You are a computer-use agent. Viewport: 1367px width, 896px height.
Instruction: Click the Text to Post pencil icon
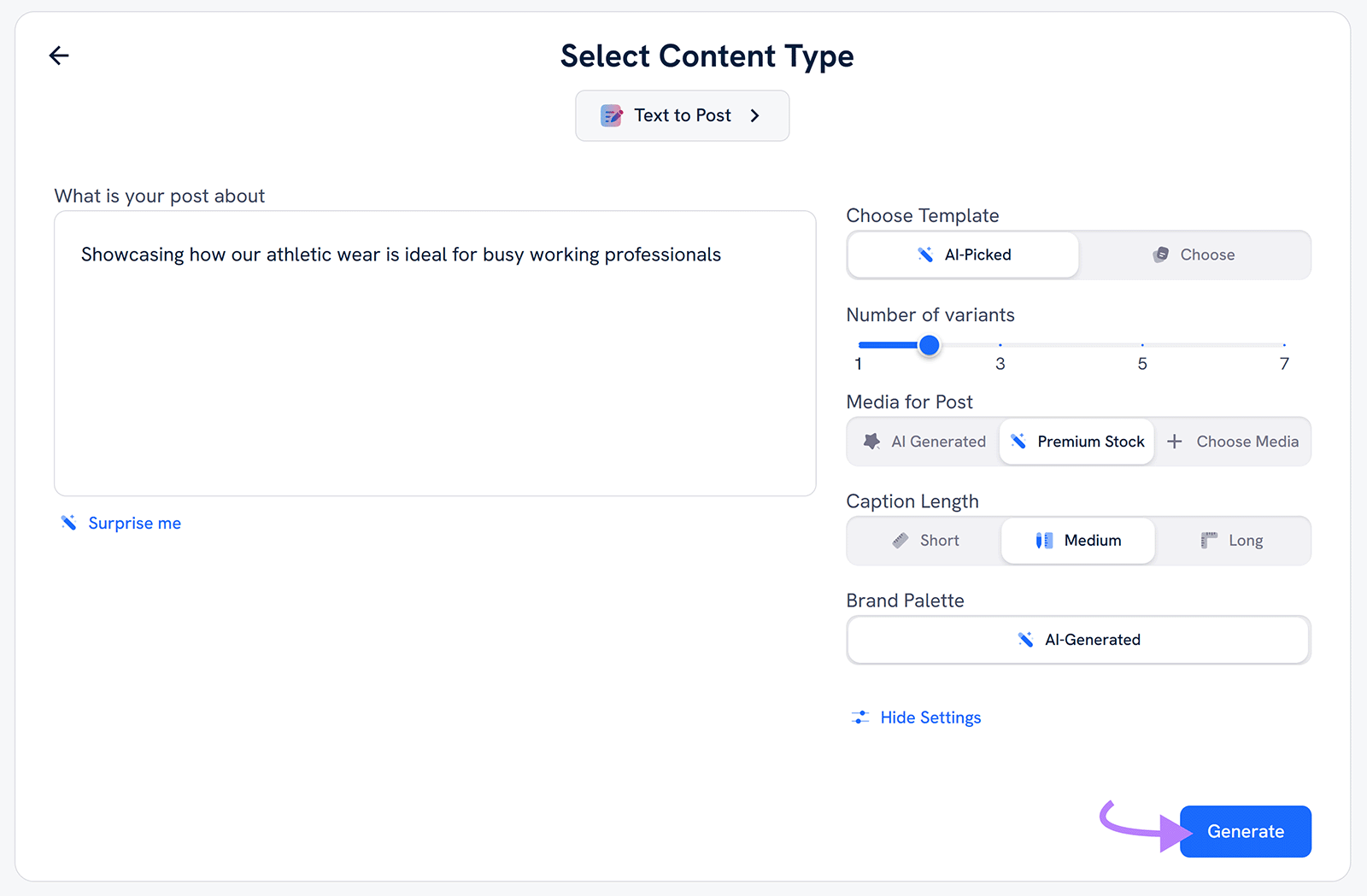[x=611, y=115]
